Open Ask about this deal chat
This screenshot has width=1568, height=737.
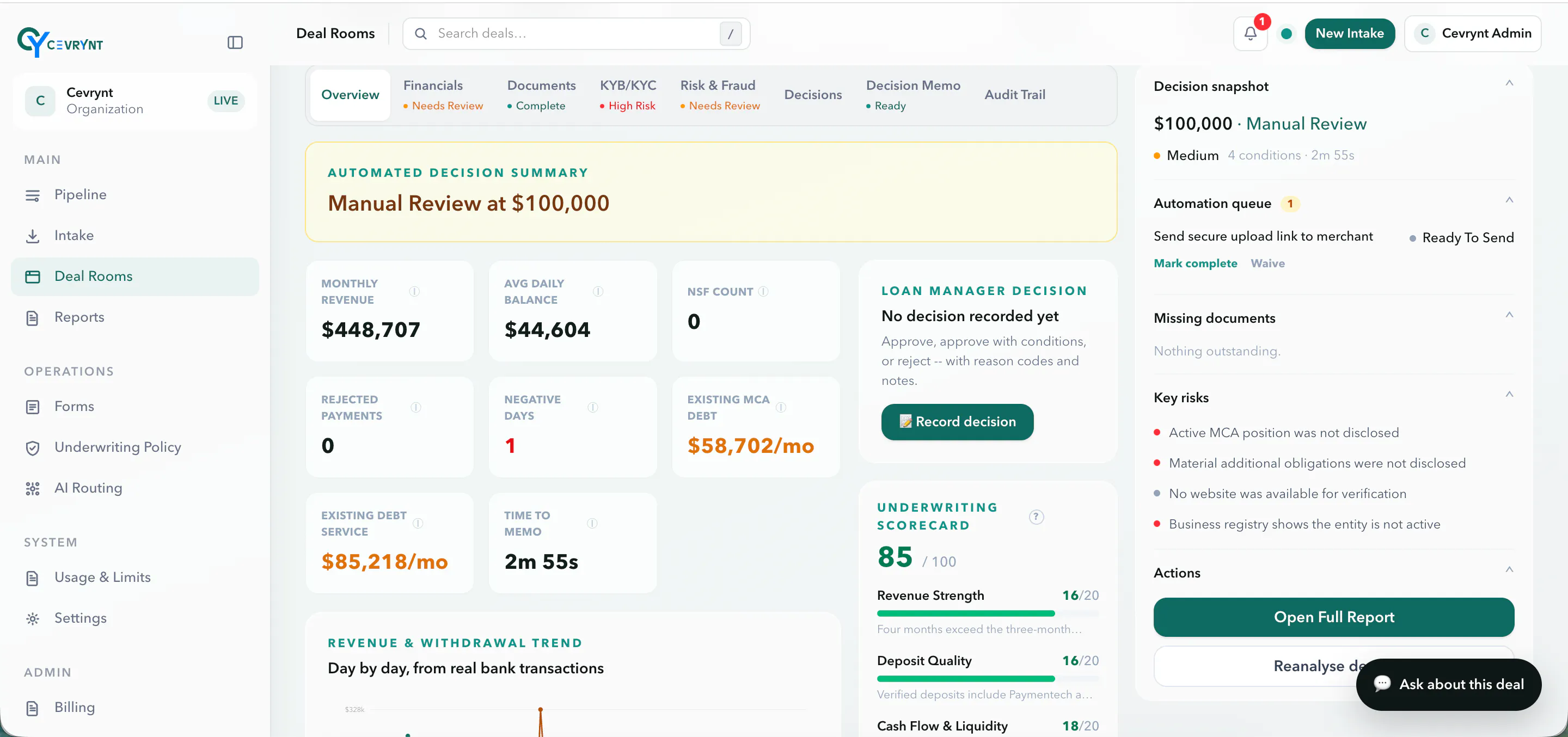click(x=1448, y=684)
